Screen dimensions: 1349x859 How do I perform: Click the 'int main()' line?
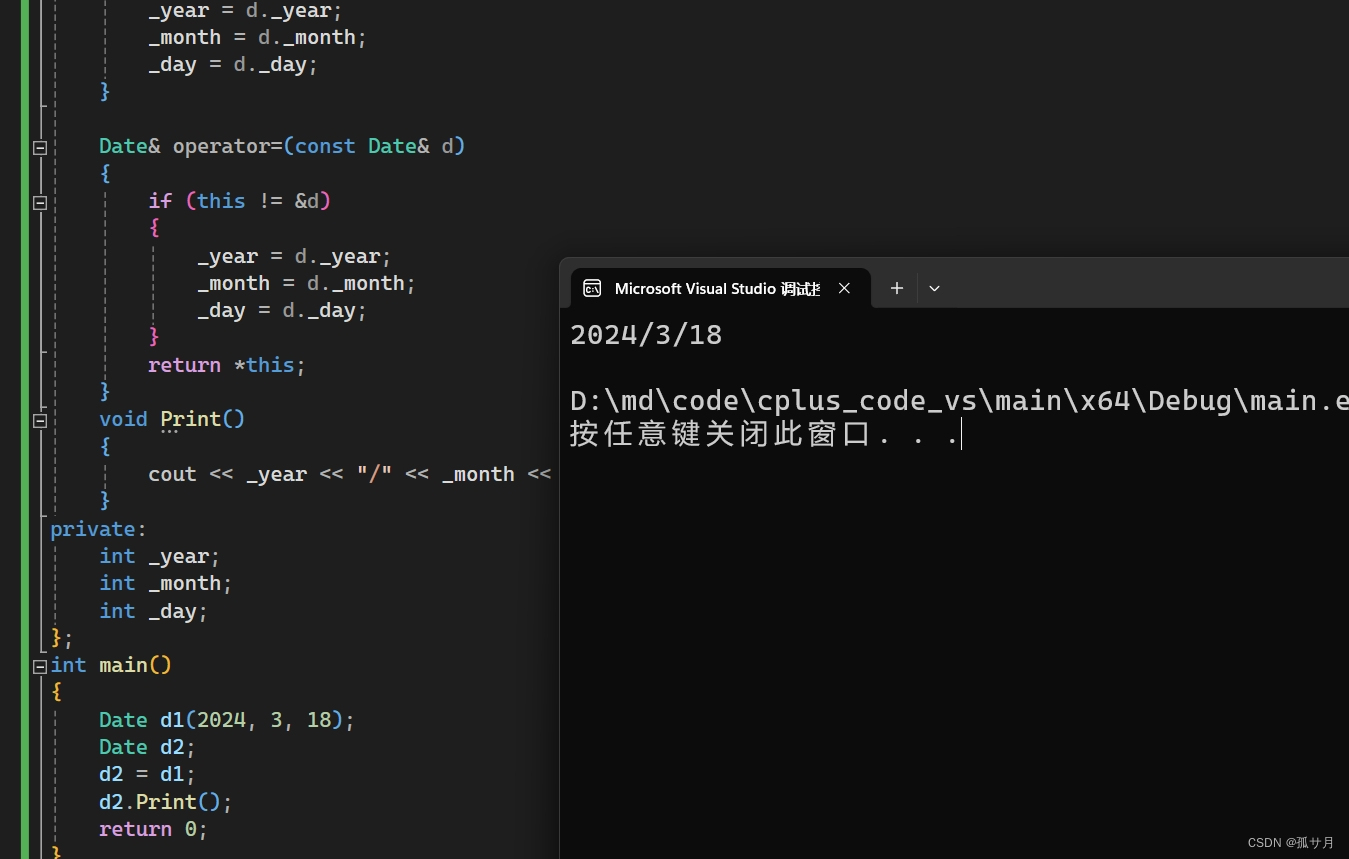[111, 665]
